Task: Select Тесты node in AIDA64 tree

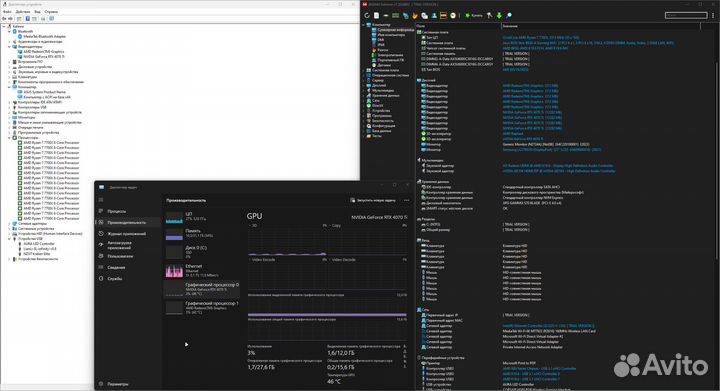Action: pyautogui.click(x=377, y=136)
